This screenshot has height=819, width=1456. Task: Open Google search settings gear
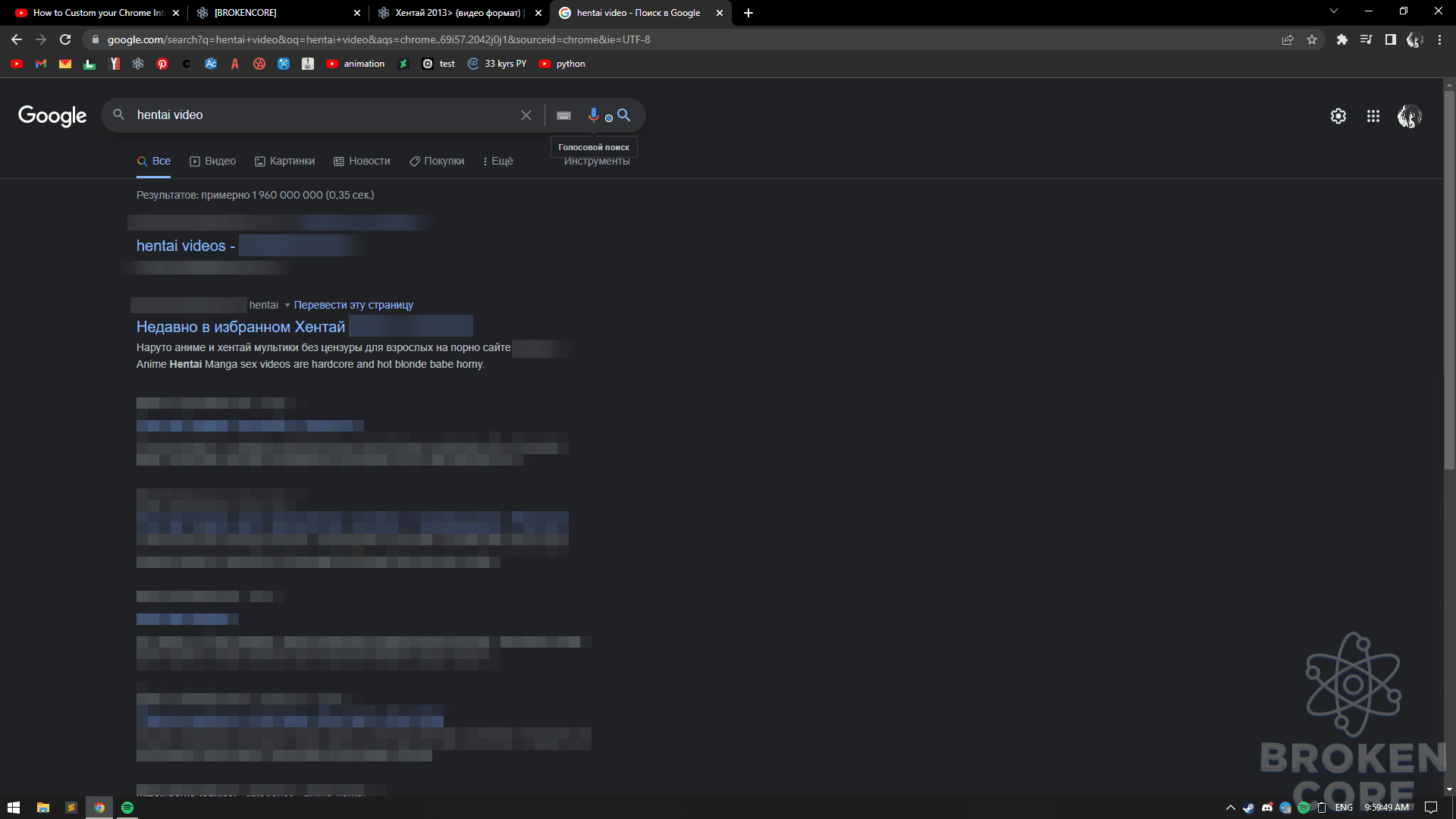[1338, 116]
